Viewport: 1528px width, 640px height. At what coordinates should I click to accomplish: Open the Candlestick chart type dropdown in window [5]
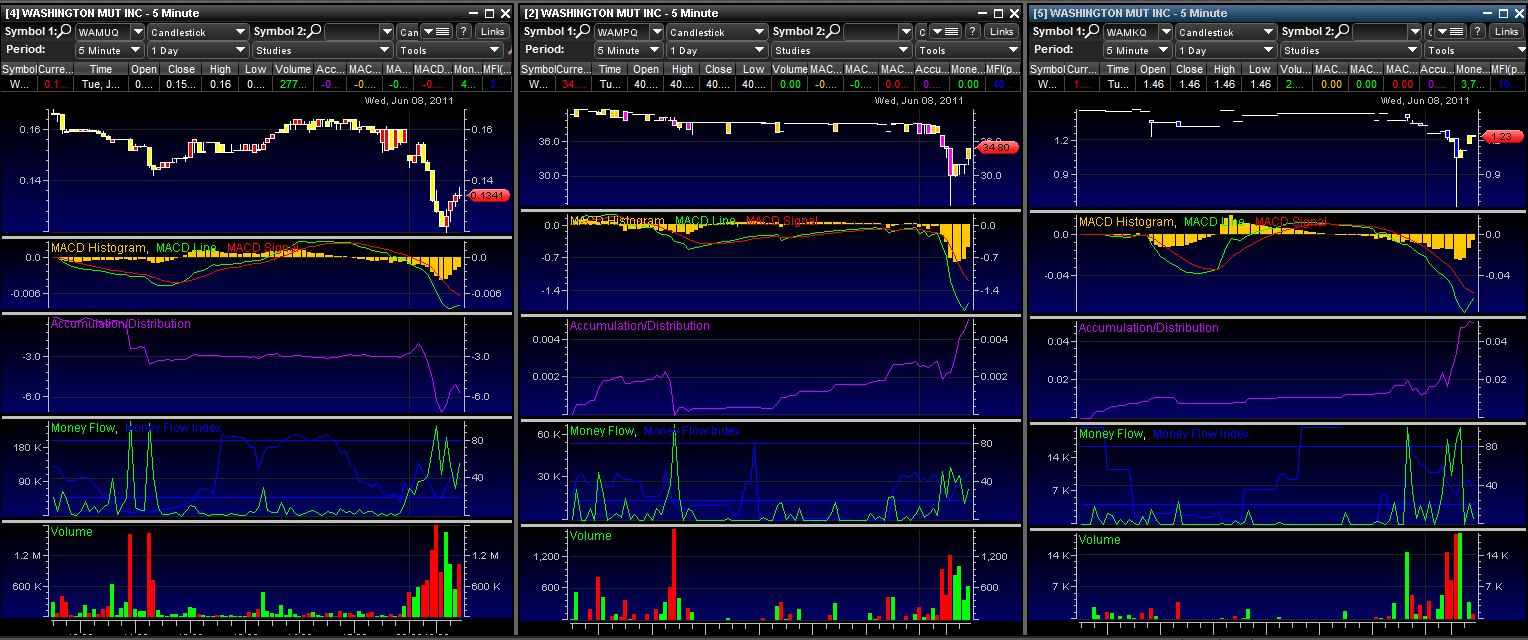point(1226,32)
